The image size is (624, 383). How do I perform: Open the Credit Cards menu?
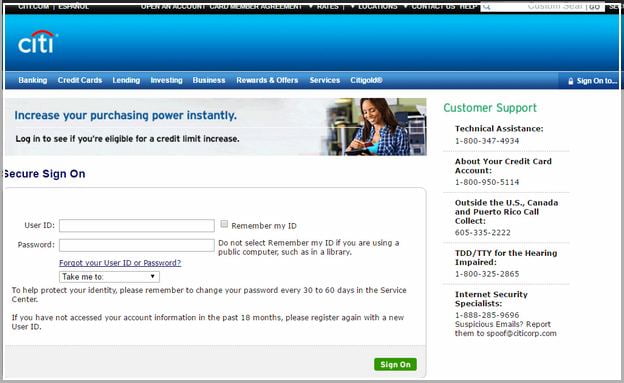(x=80, y=80)
